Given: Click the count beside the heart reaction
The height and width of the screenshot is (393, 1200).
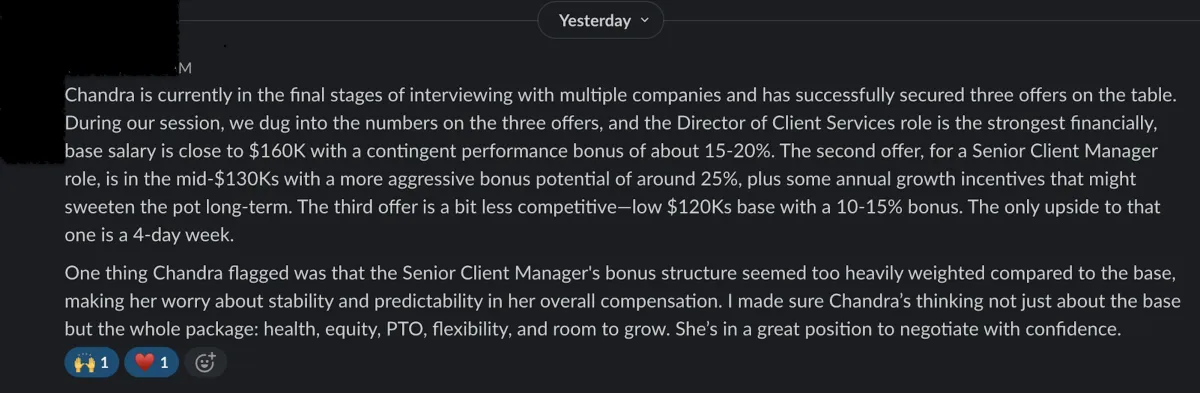Looking at the screenshot, I should 165,363.
